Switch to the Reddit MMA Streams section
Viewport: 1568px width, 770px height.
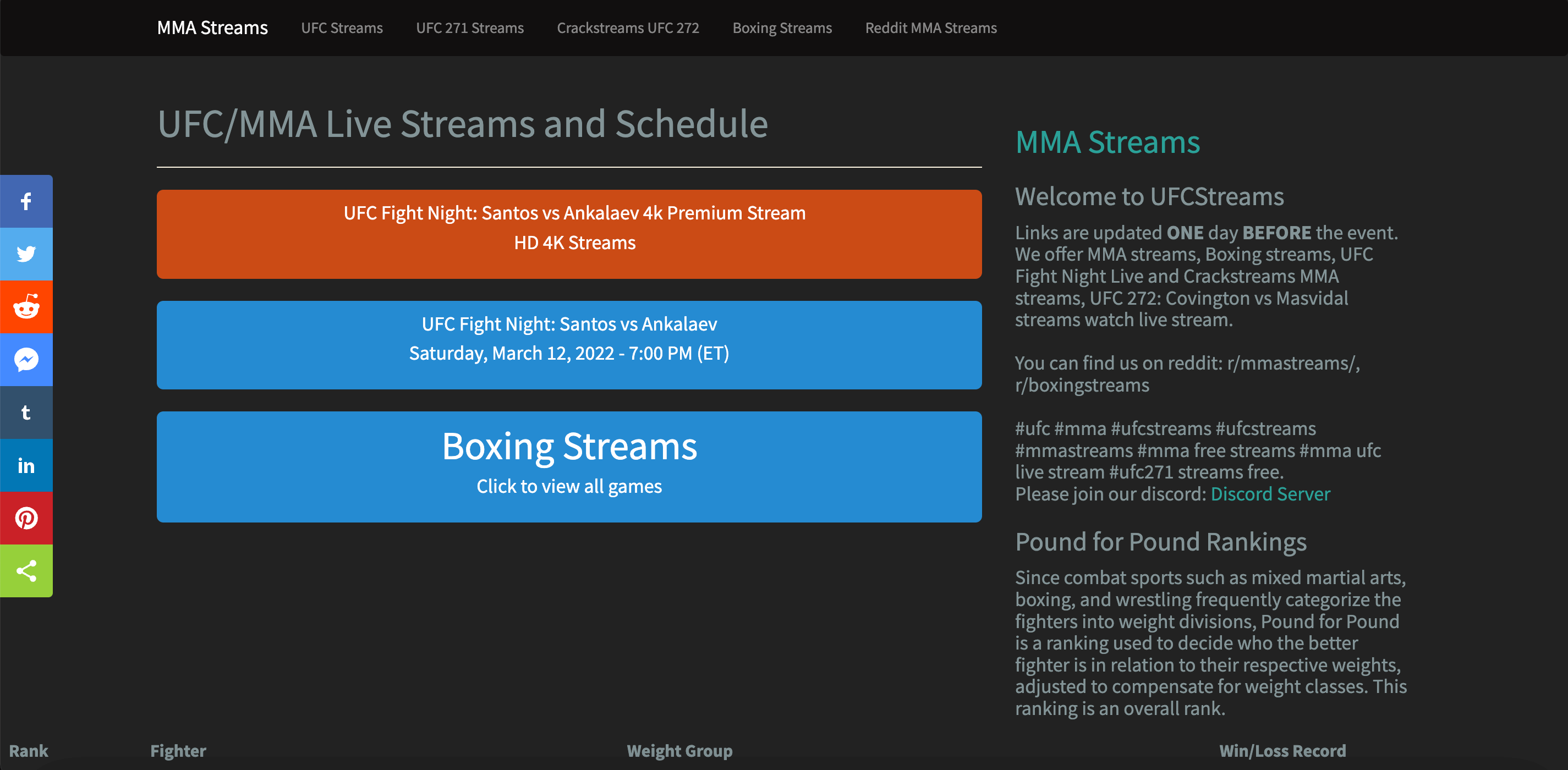(x=930, y=28)
